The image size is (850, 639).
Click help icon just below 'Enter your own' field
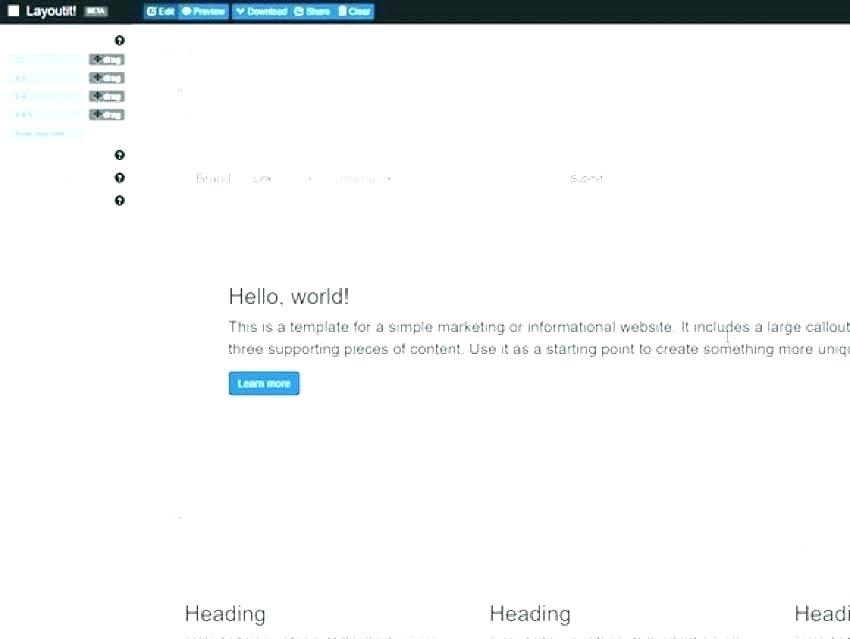(120, 155)
